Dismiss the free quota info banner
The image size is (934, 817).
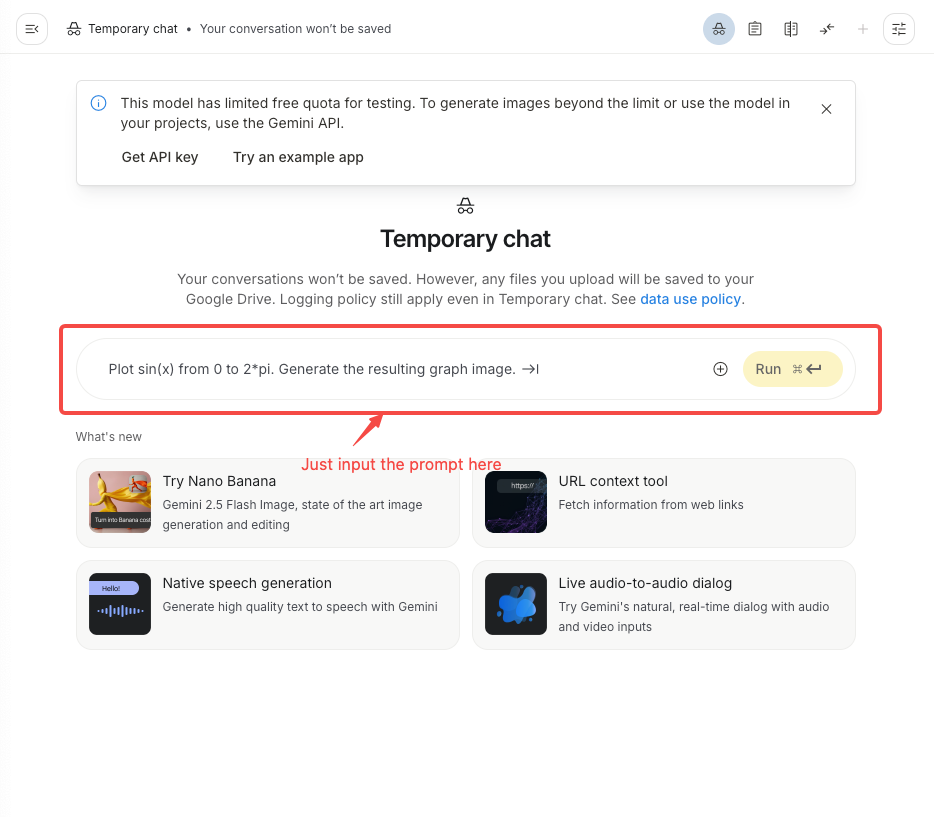click(x=826, y=109)
